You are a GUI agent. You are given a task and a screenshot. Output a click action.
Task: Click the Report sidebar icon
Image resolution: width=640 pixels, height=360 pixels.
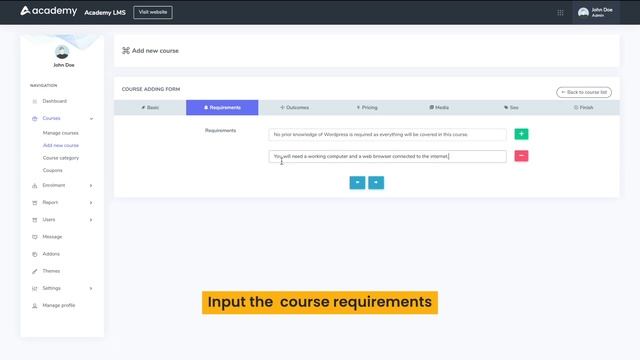click(35, 203)
